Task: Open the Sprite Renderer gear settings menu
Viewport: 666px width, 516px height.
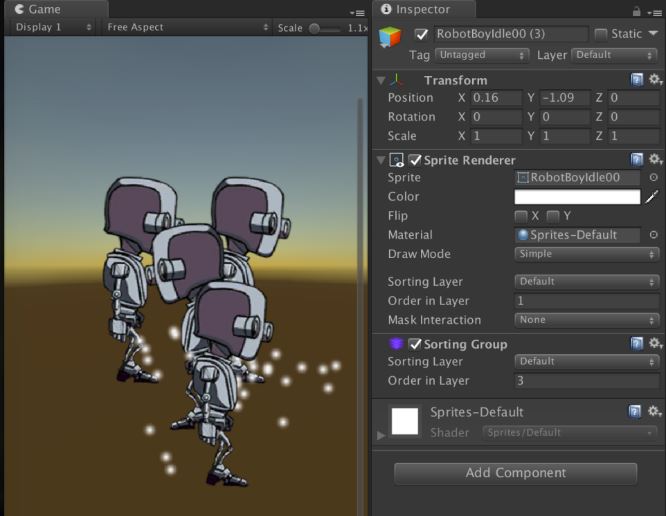Action: point(655,160)
